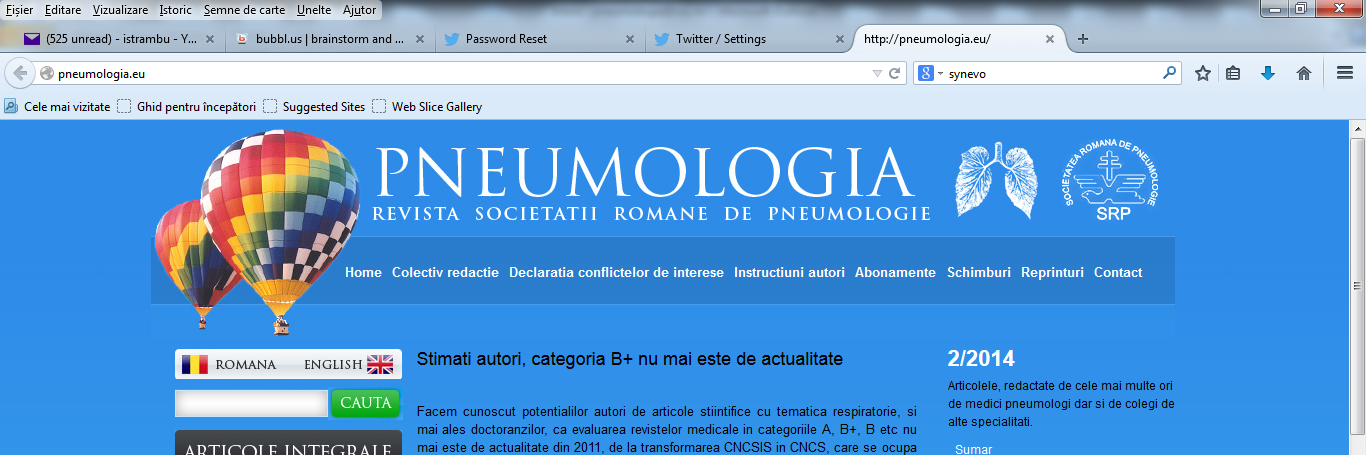Open the bookmarks list icon
The width and height of the screenshot is (1366, 455).
[x=1233, y=73]
